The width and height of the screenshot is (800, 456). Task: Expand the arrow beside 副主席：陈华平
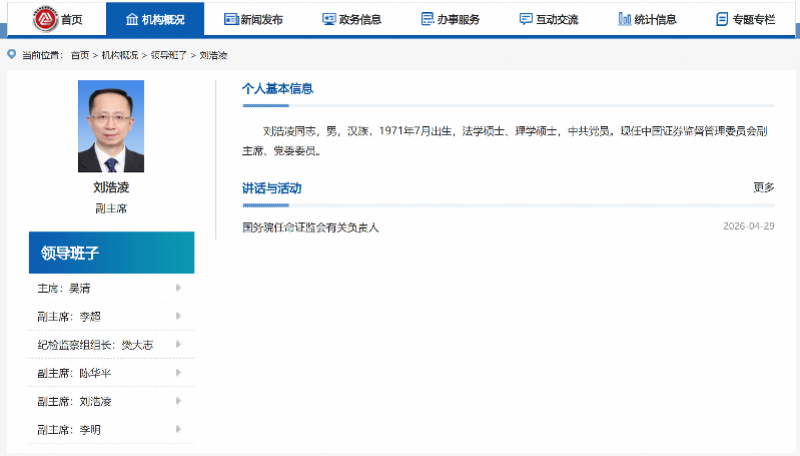click(x=178, y=372)
